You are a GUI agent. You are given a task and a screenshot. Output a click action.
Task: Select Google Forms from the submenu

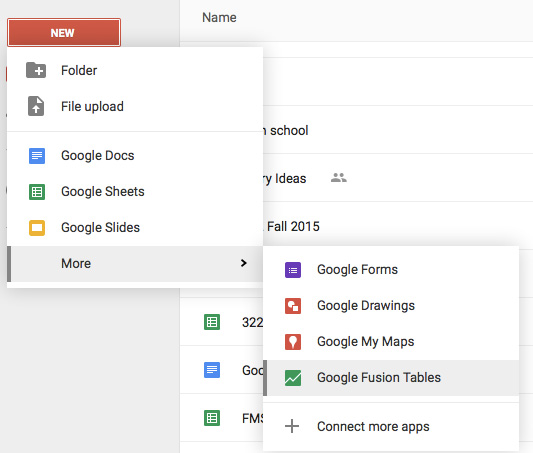coord(391,270)
